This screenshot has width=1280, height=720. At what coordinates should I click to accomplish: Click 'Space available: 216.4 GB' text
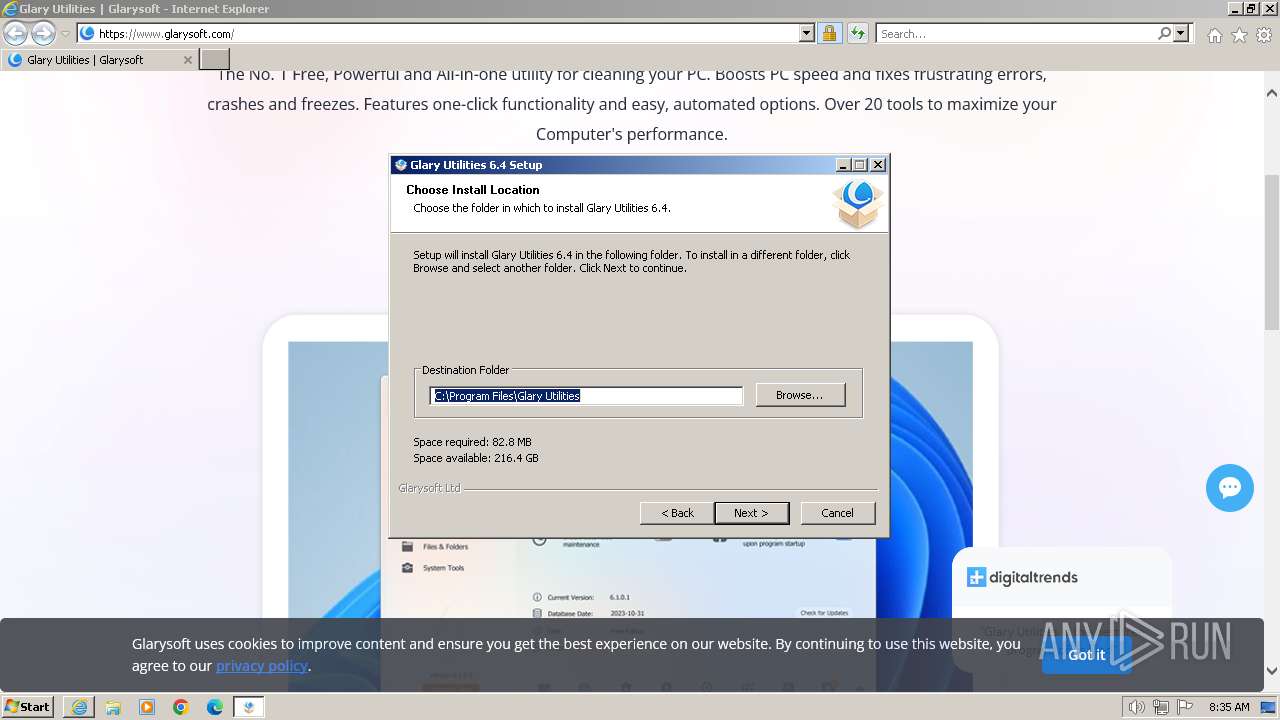pyautogui.click(x=476, y=458)
